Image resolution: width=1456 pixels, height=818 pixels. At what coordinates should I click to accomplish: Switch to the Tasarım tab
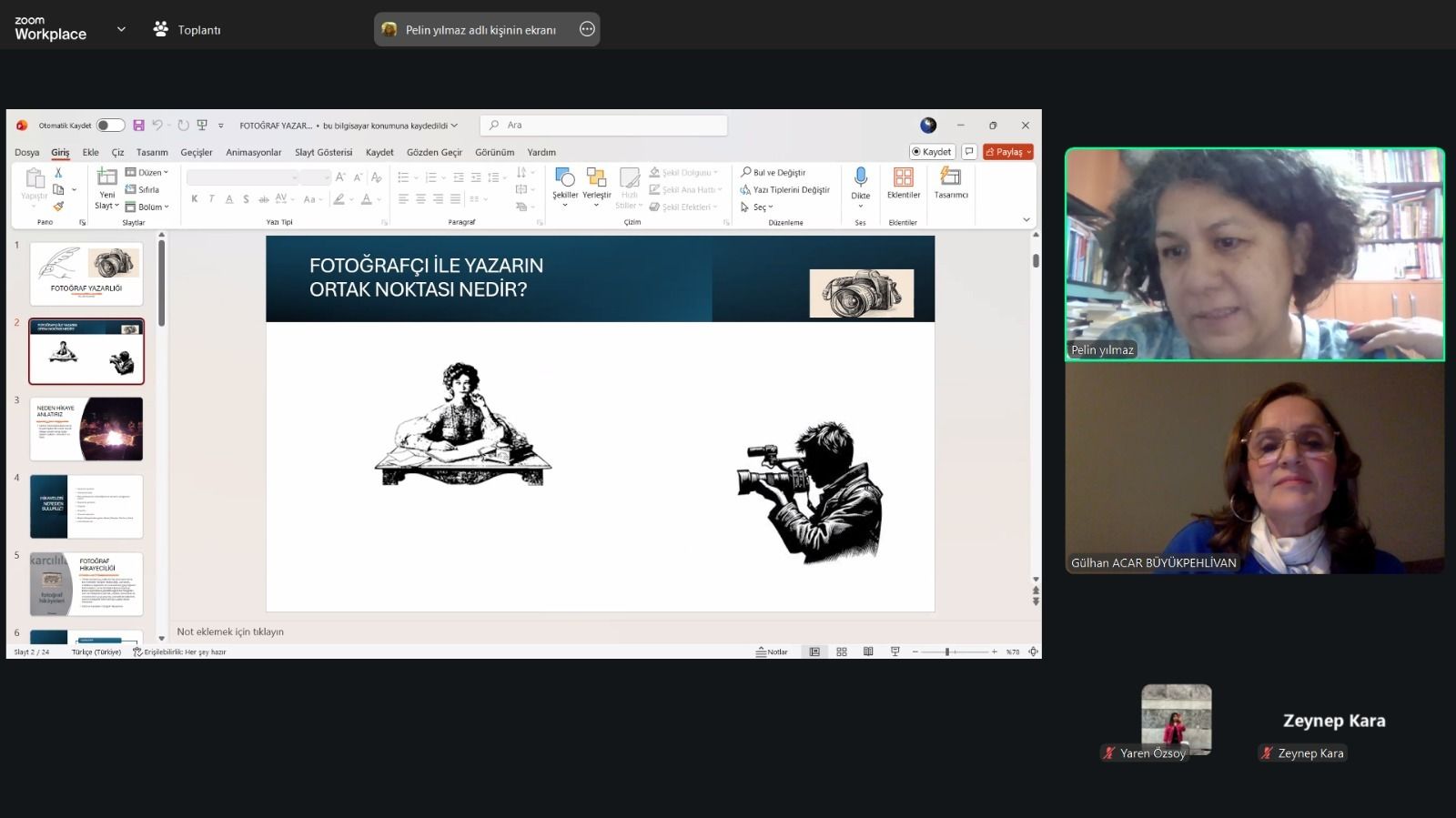152,152
